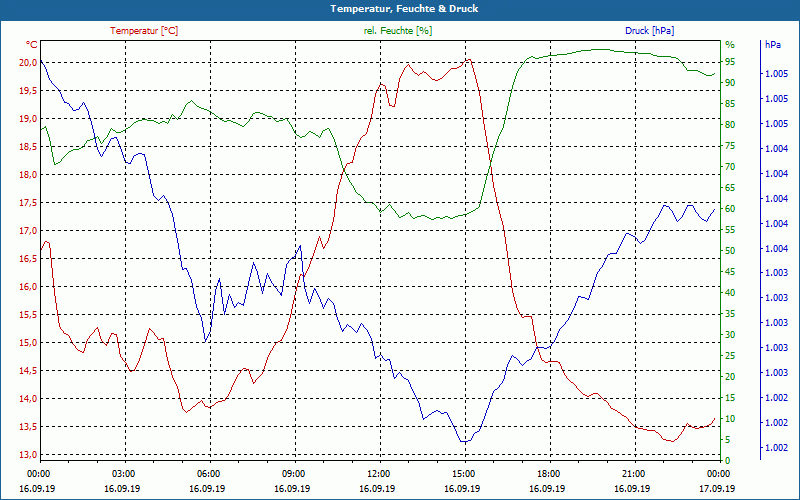Viewport: 800px width, 500px height.
Task: Click the '85' humidity axis value
Action: [x=730, y=104]
